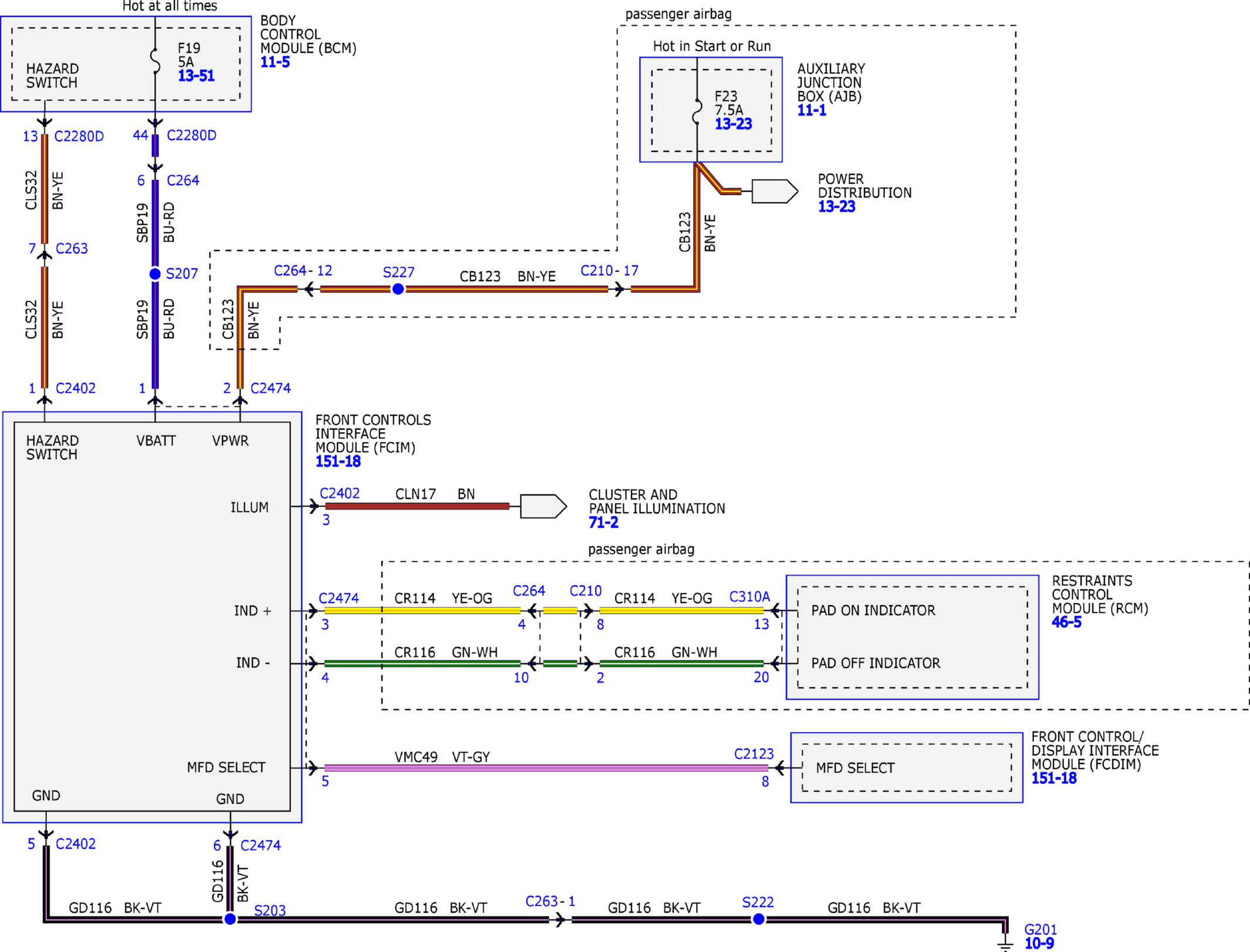Viewport: 1250px width, 952px height.
Task: Follow ground reference 10-9
Action: tap(1039, 943)
